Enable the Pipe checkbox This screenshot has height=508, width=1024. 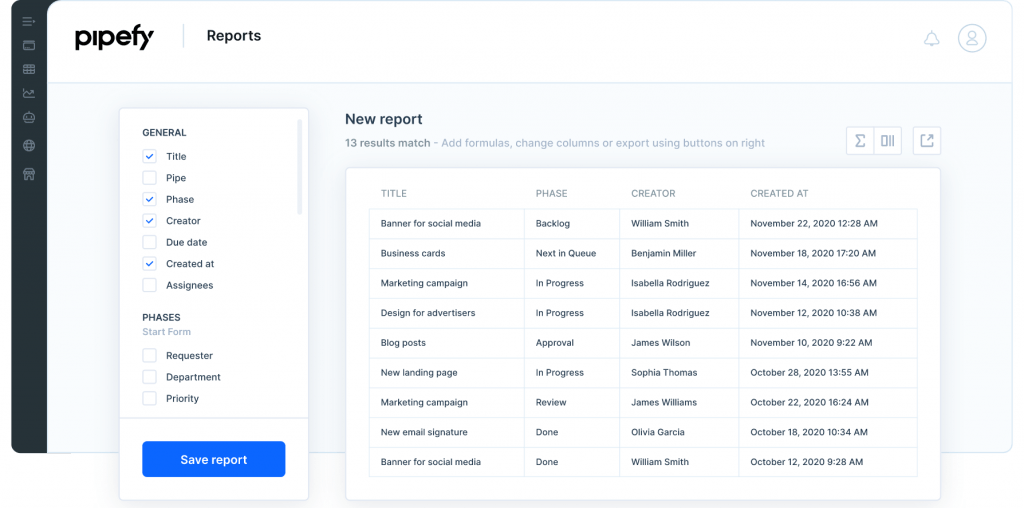150,178
